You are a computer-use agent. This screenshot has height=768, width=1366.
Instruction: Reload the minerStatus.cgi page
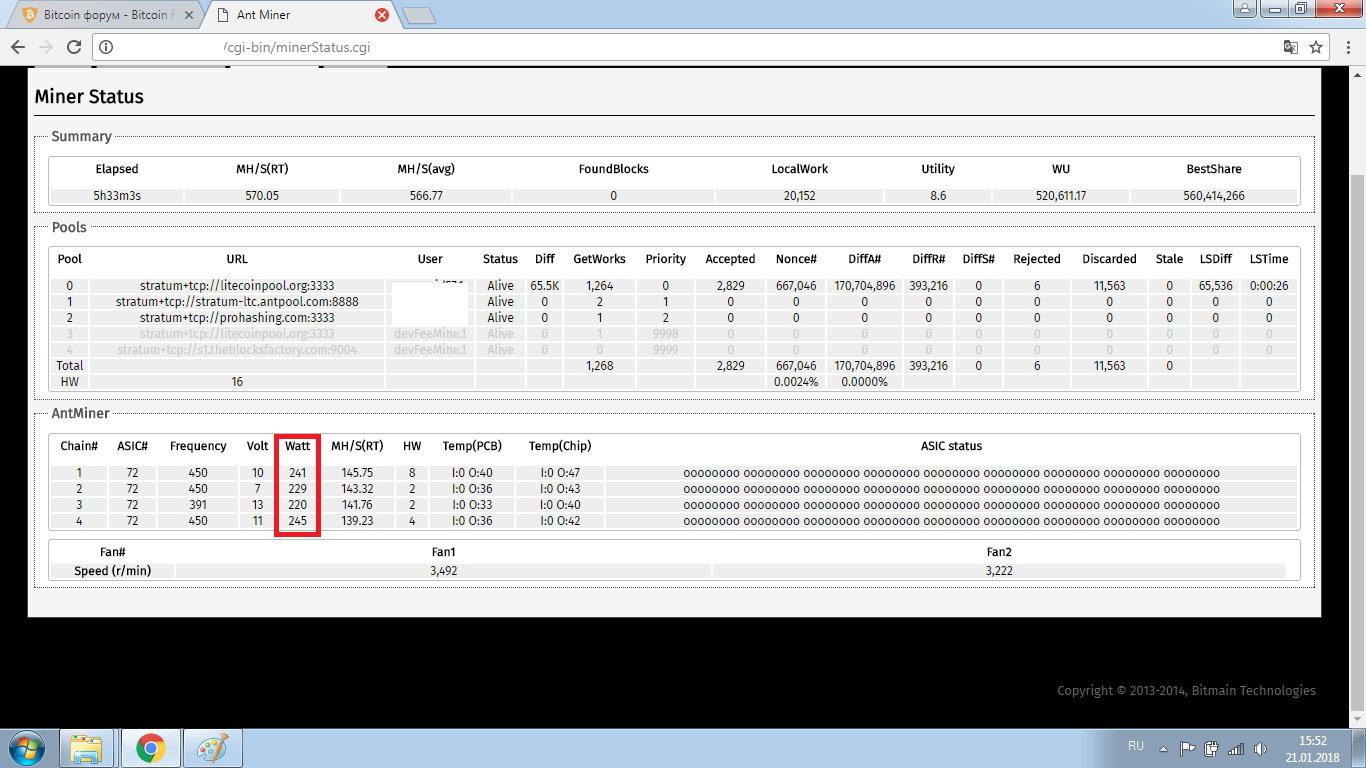click(x=73, y=47)
